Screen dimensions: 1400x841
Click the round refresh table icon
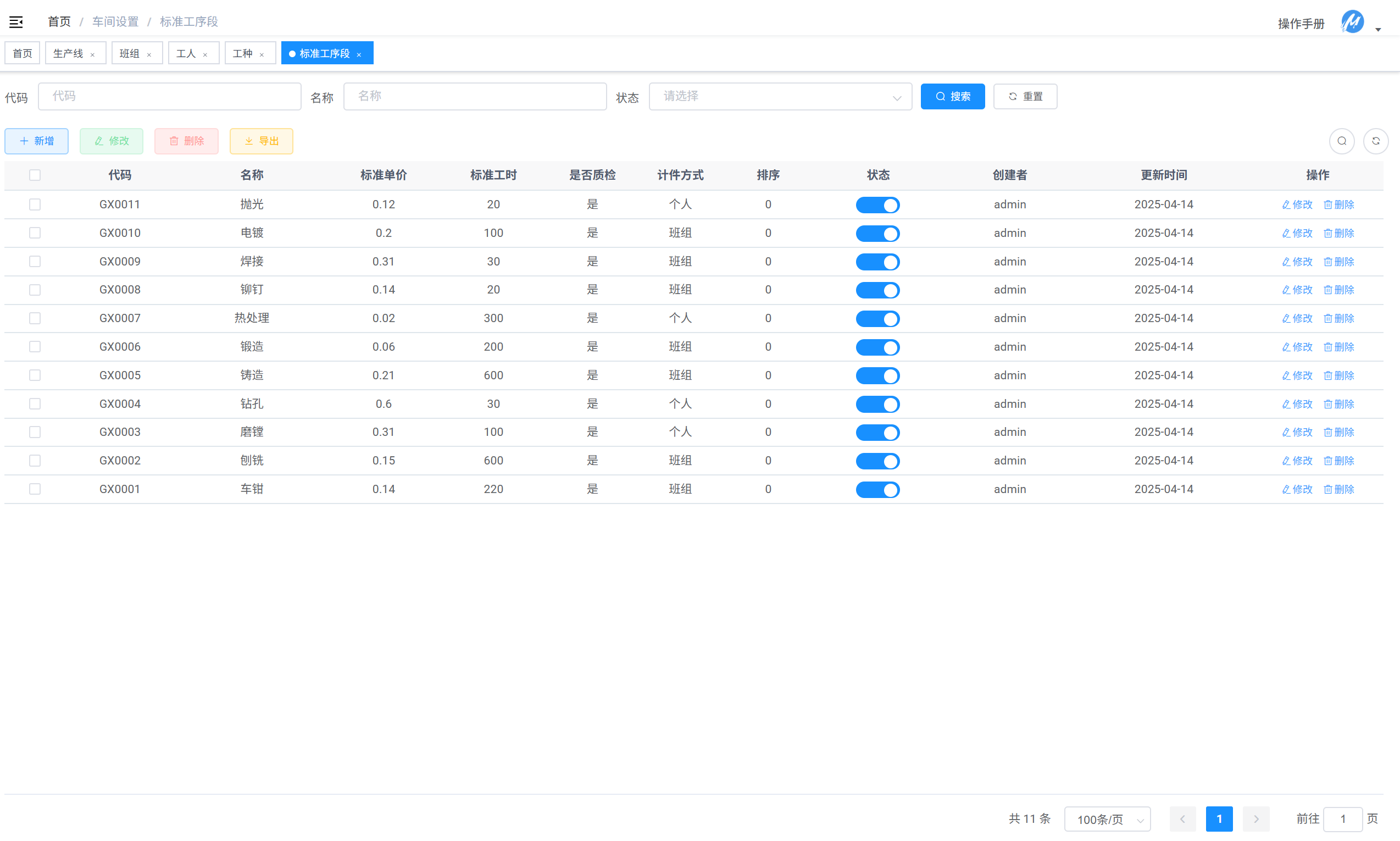1376,141
